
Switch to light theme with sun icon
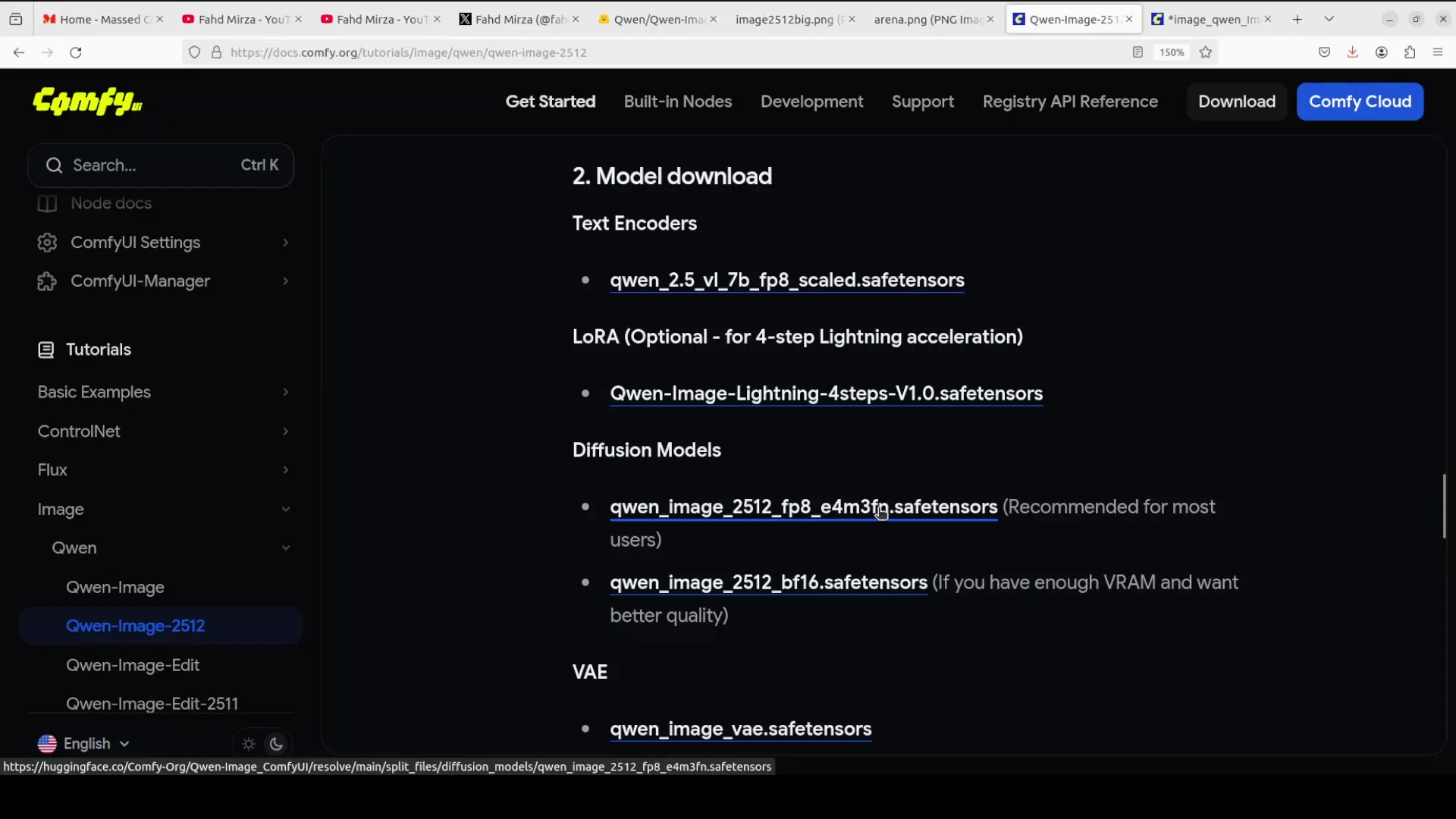tap(248, 744)
